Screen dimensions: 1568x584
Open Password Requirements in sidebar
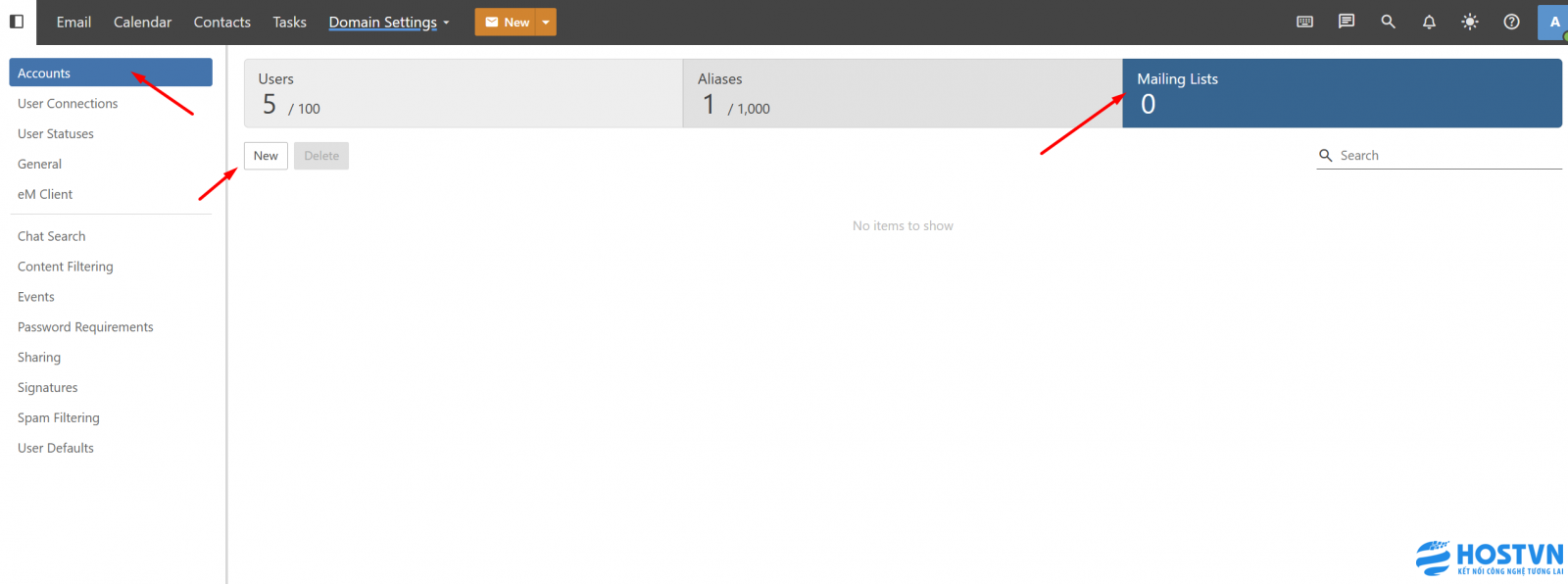coord(85,327)
